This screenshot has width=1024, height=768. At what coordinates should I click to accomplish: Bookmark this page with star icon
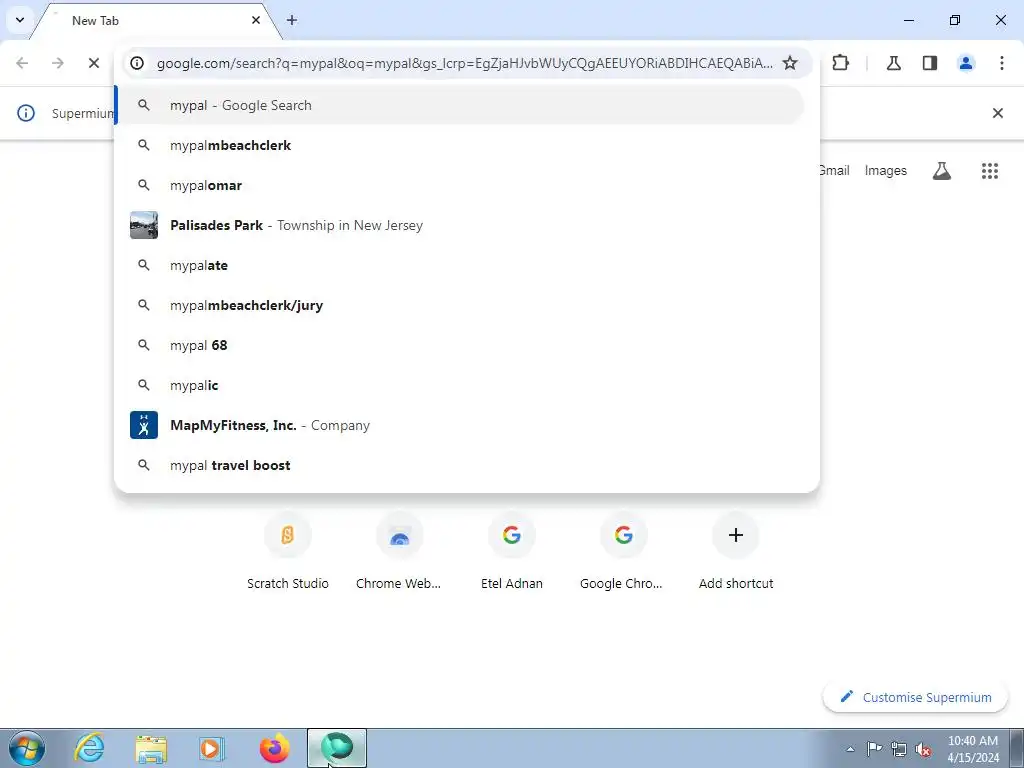tap(790, 63)
